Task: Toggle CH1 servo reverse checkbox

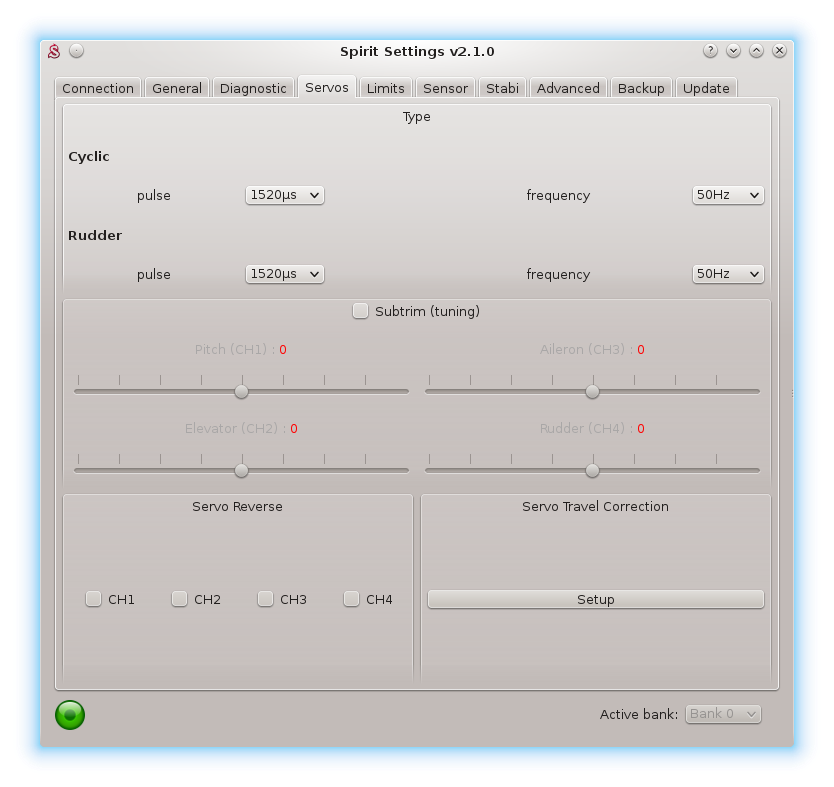Action: (94, 599)
